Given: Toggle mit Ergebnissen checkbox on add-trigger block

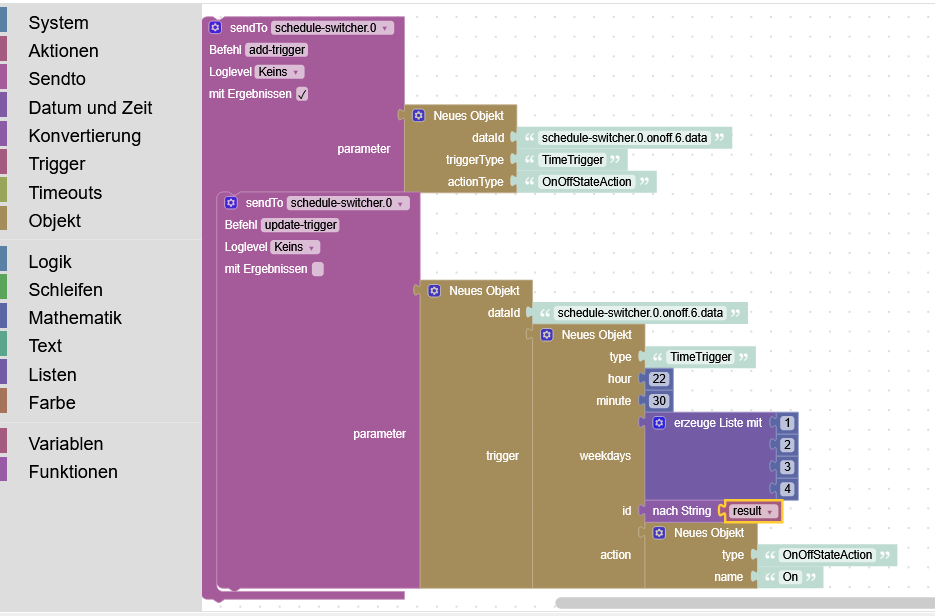Looking at the screenshot, I should (x=302, y=94).
